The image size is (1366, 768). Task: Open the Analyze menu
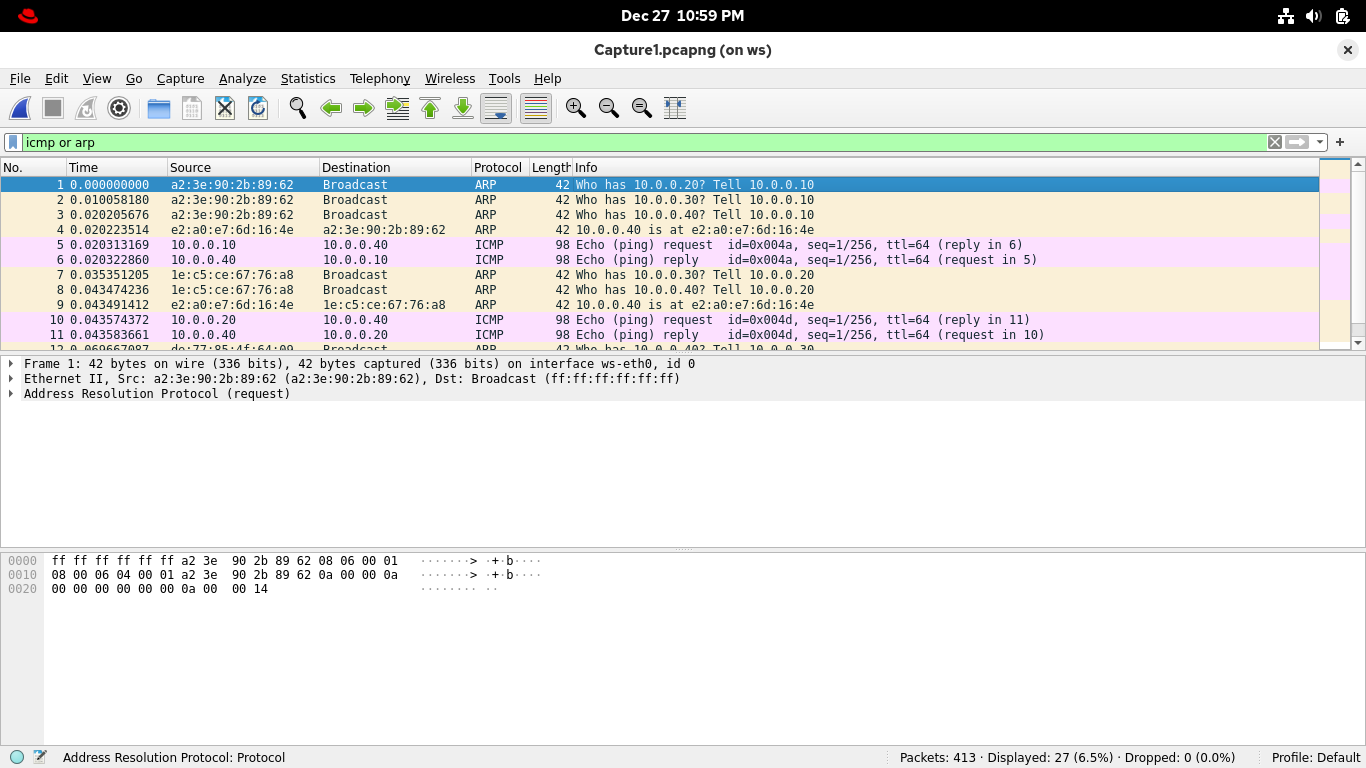tap(242, 78)
